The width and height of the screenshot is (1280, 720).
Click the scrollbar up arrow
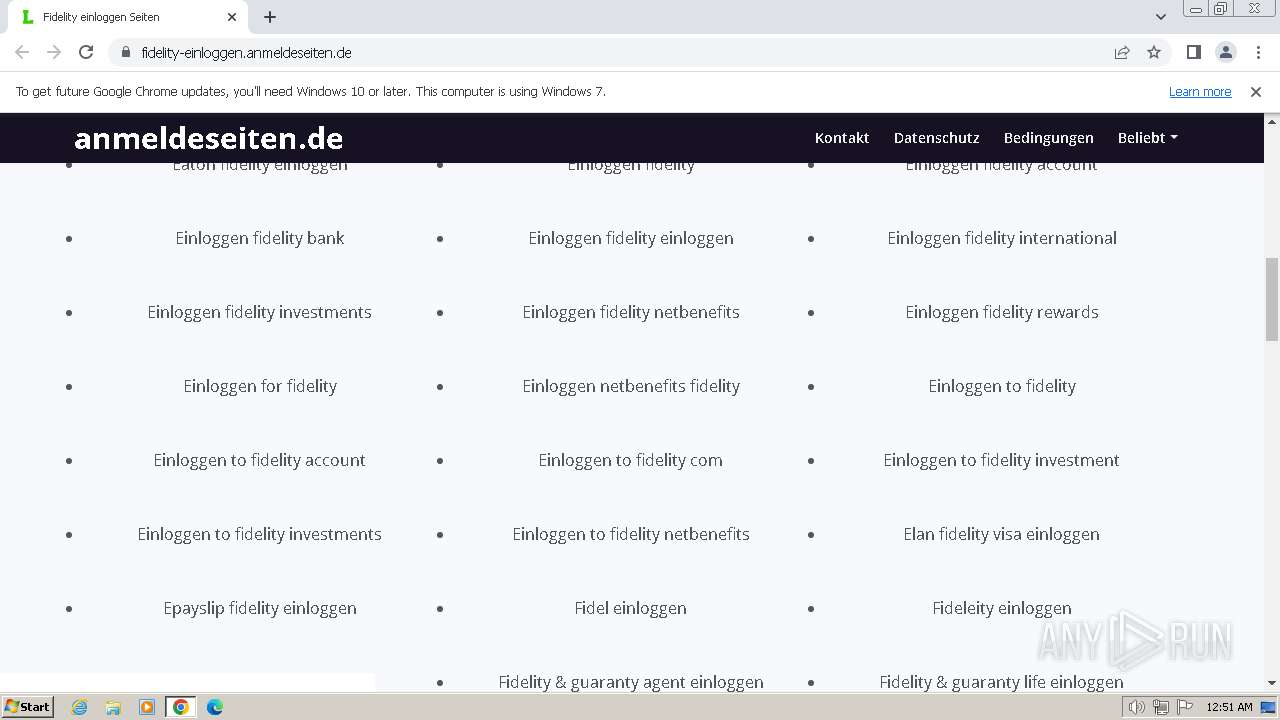(1272, 120)
